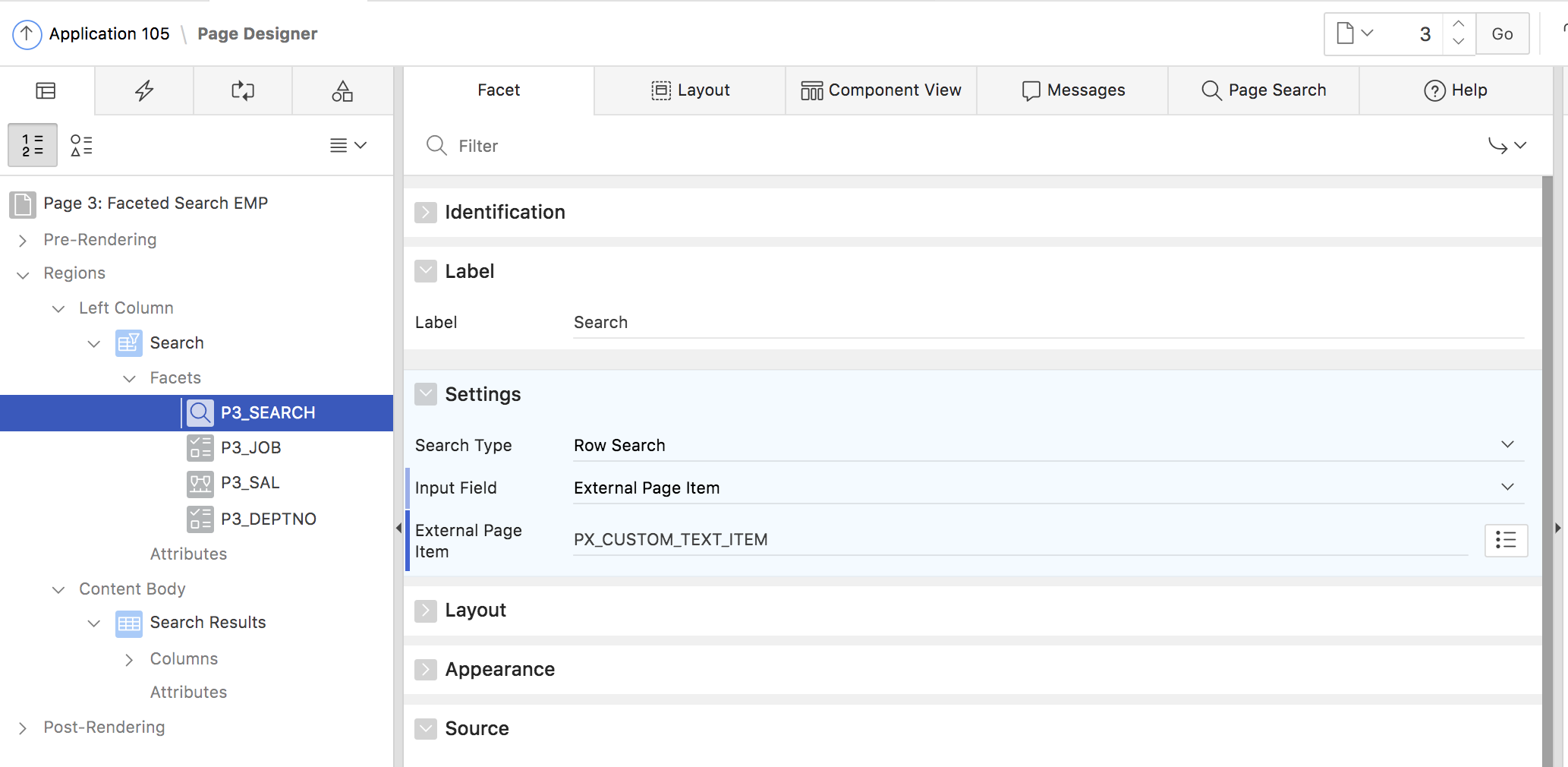Open the External Page Item picker icon
The height and width of the screenshot is (767, 1568).
[x=1507, y=540]
